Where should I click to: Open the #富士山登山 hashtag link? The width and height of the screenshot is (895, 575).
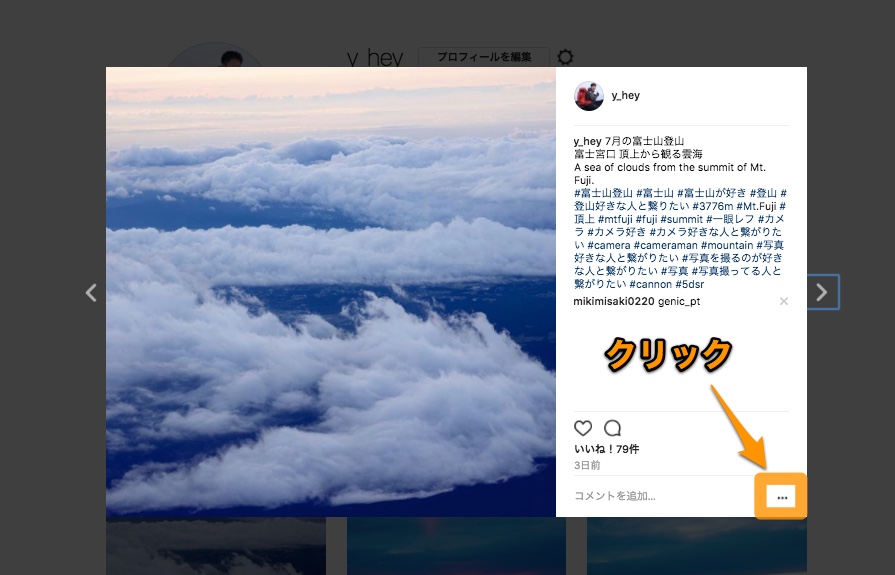(603, 193)
